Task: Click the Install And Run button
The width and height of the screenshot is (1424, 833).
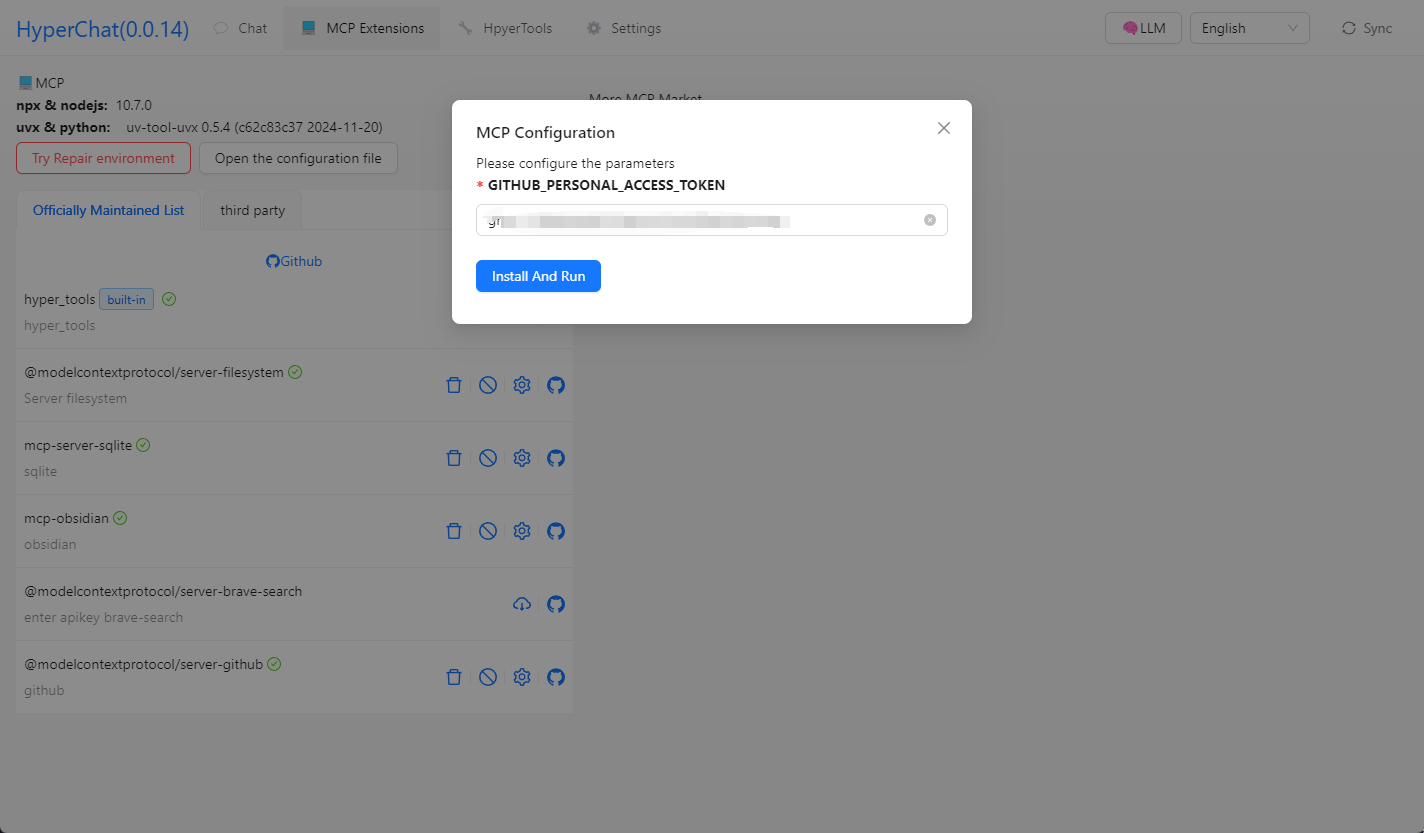Action: tap(538, 276)
